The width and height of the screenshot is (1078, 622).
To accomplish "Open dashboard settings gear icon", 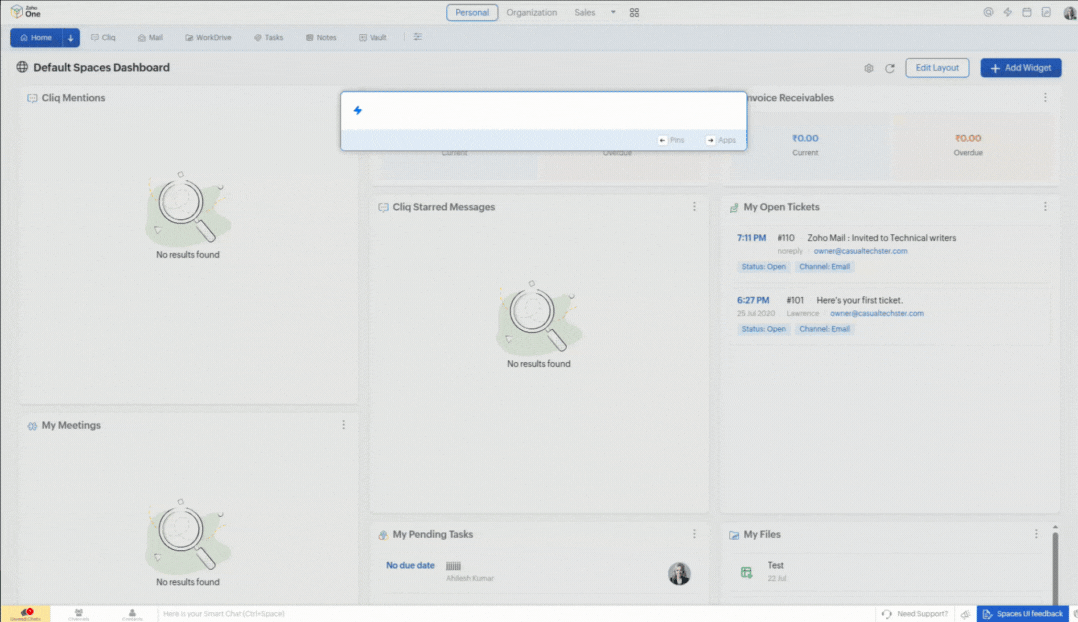I will (868, 68).
